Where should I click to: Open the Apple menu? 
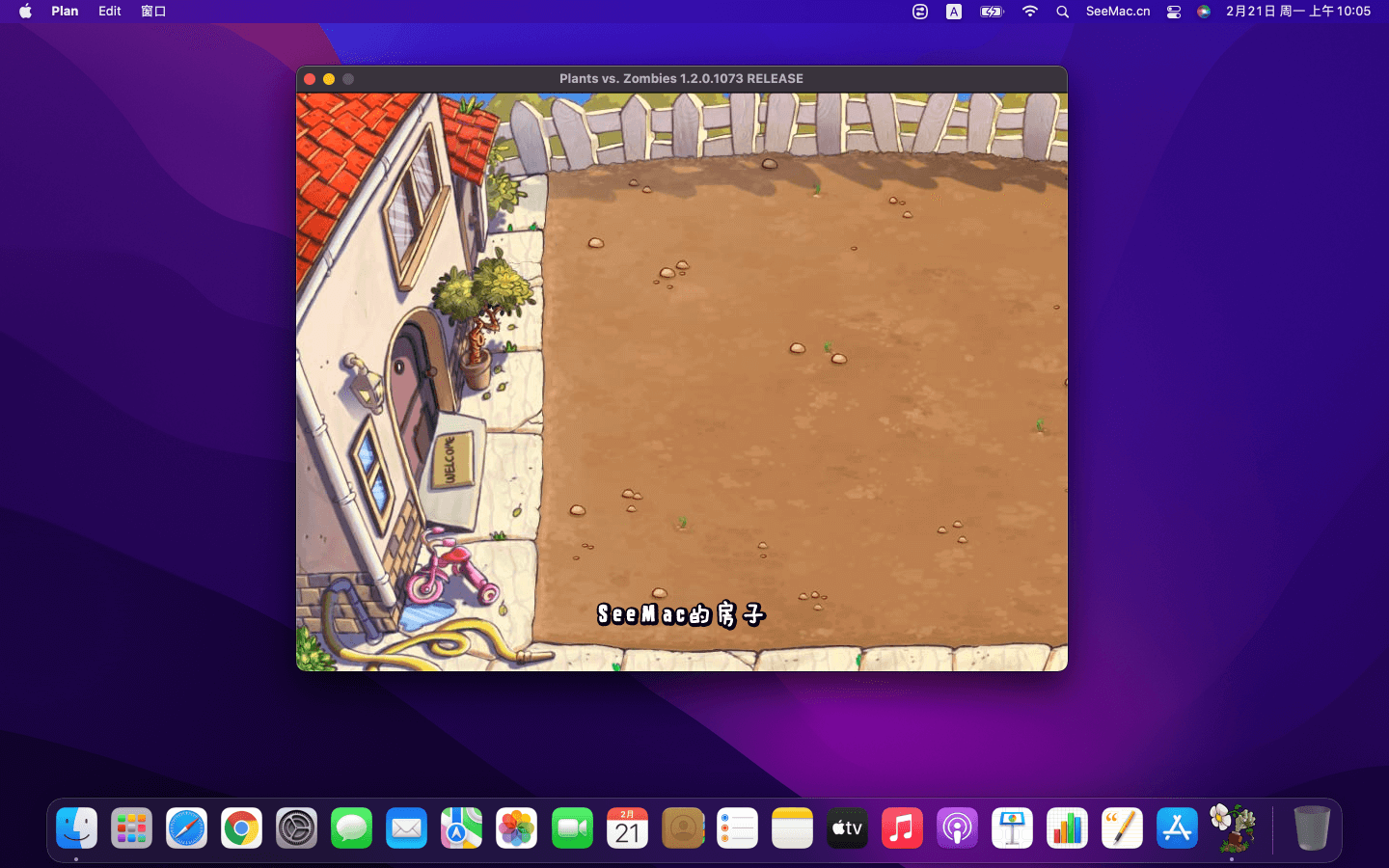click(25, 12)
